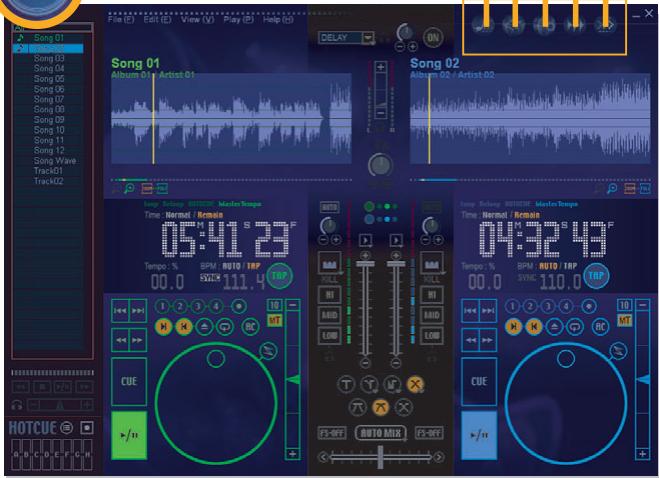The width and height of the screenshot is (659, 478).
Task: Click the left deck tempo slider handle
Action: click(293, 380)
